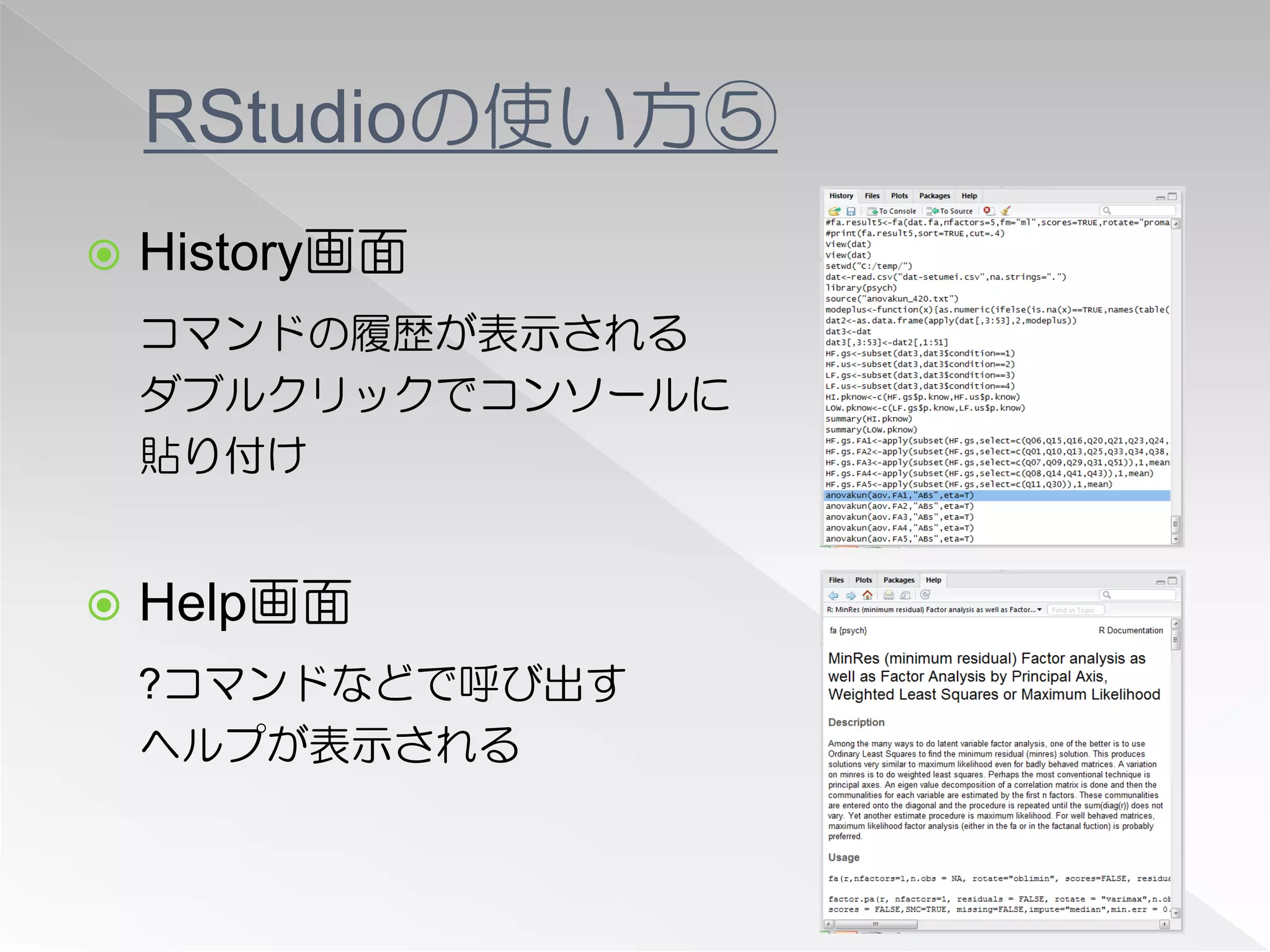Click the Refresh help topic icon
The image size is (1270, 952).
(925, 595)
